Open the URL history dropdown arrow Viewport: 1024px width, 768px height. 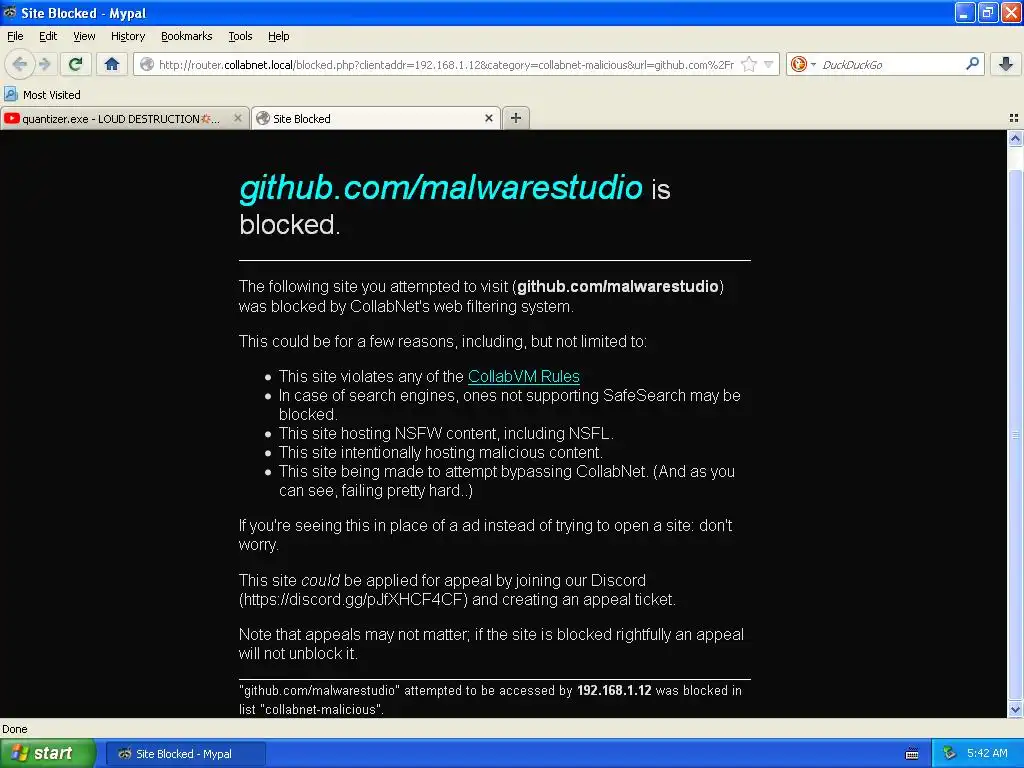769,64
